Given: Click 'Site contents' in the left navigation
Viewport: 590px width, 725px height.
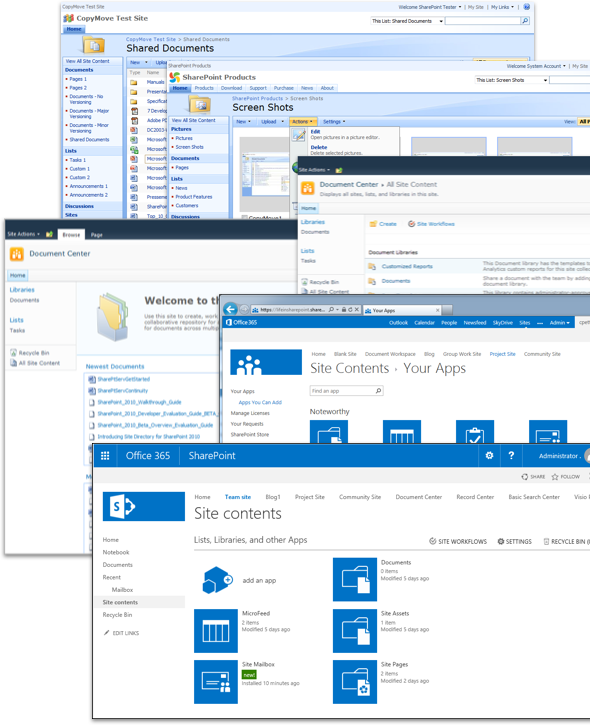Looking at the screenshot, I should [120, 602].
